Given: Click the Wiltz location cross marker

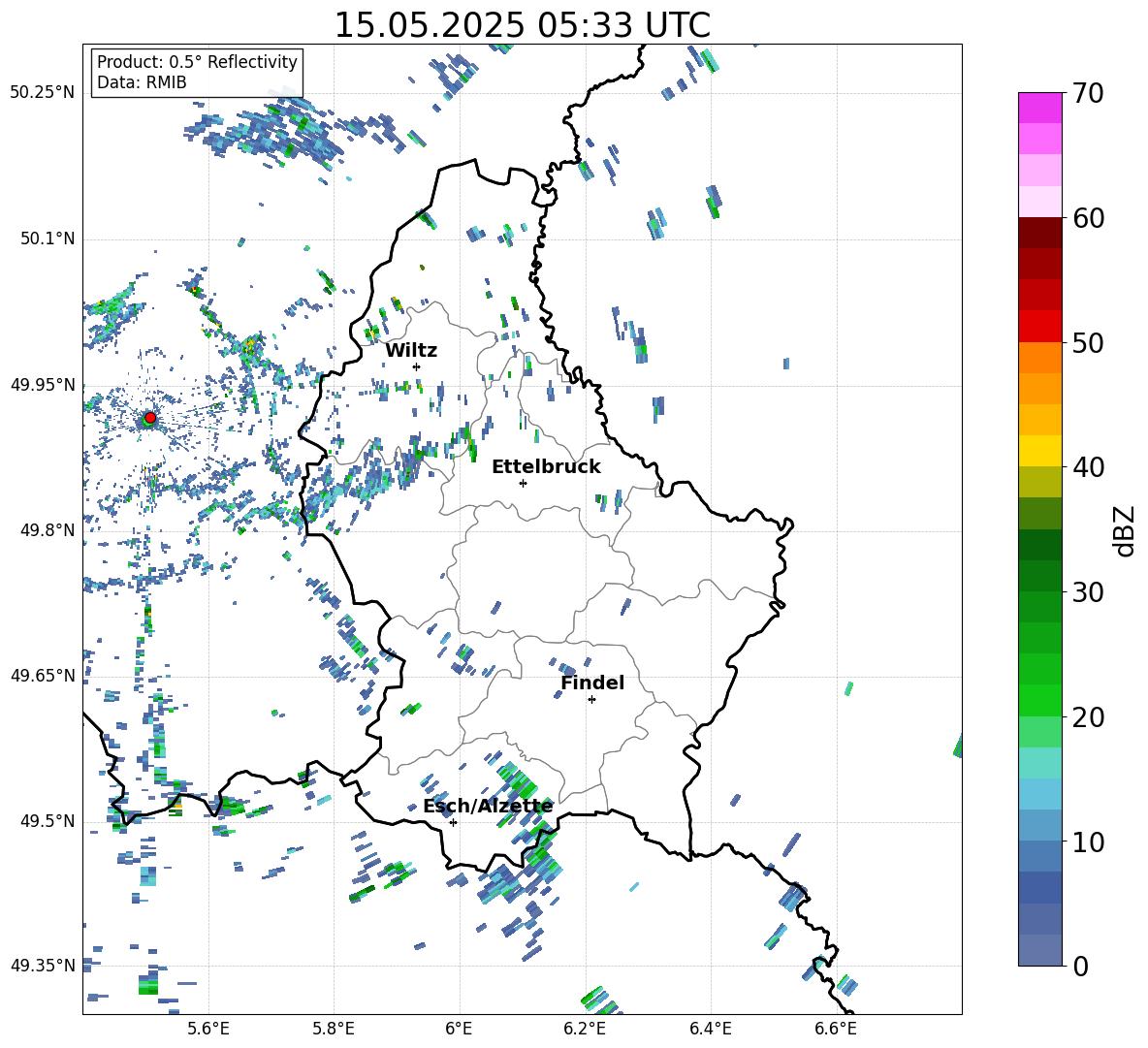Looking at the screenshot, I should [x=417, y=366].
